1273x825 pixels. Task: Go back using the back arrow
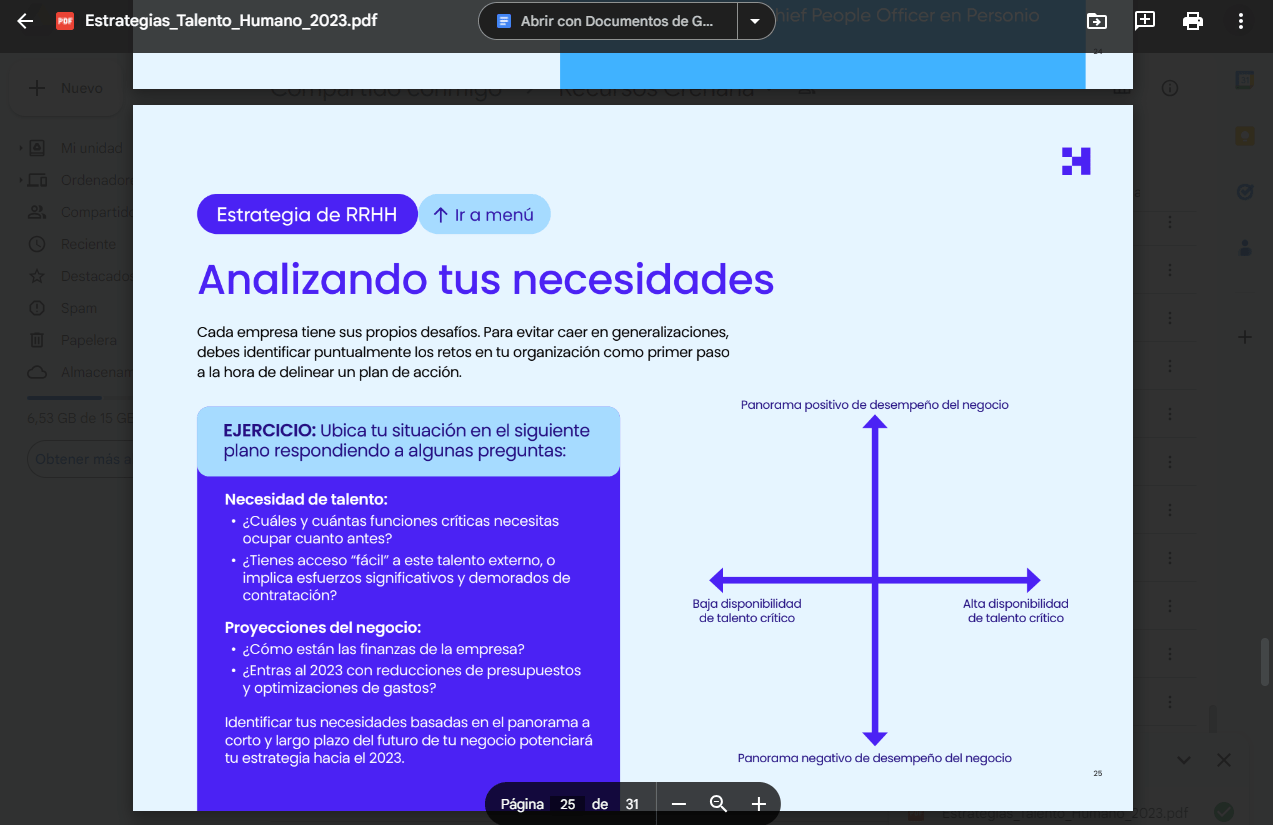pos(24,19)
